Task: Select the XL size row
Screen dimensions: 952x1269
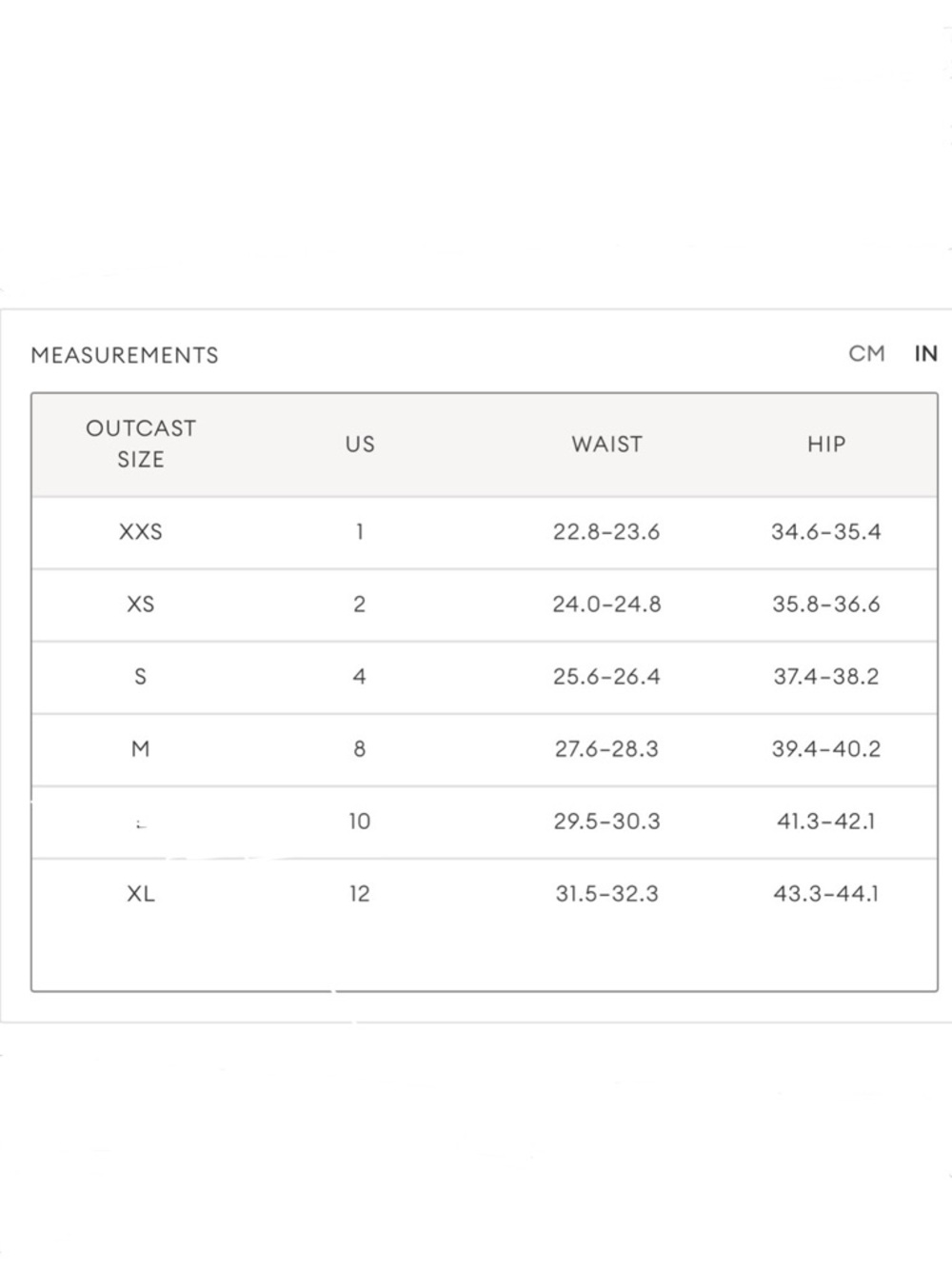Action: pos(485,894)
